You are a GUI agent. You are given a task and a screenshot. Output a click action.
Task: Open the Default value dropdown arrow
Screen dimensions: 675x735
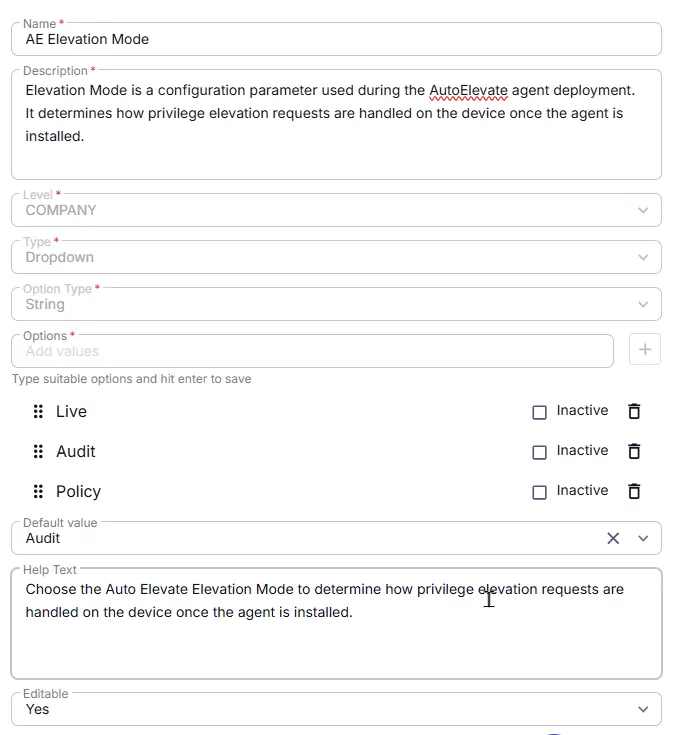643,538
